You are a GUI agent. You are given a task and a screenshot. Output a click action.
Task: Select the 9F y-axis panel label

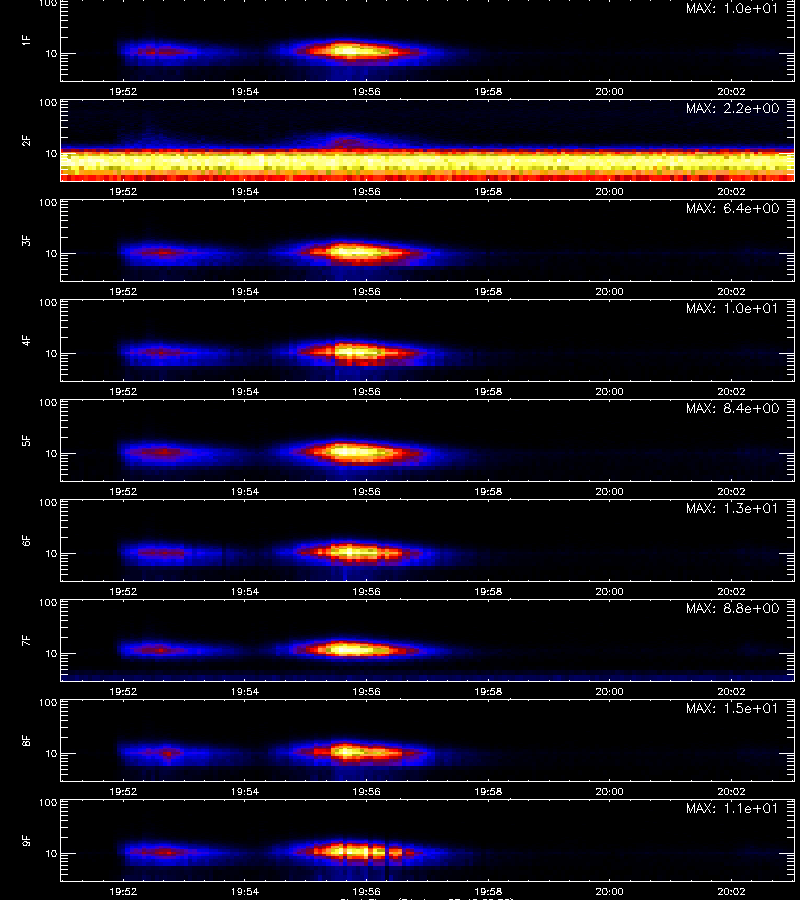coord(26,841)
